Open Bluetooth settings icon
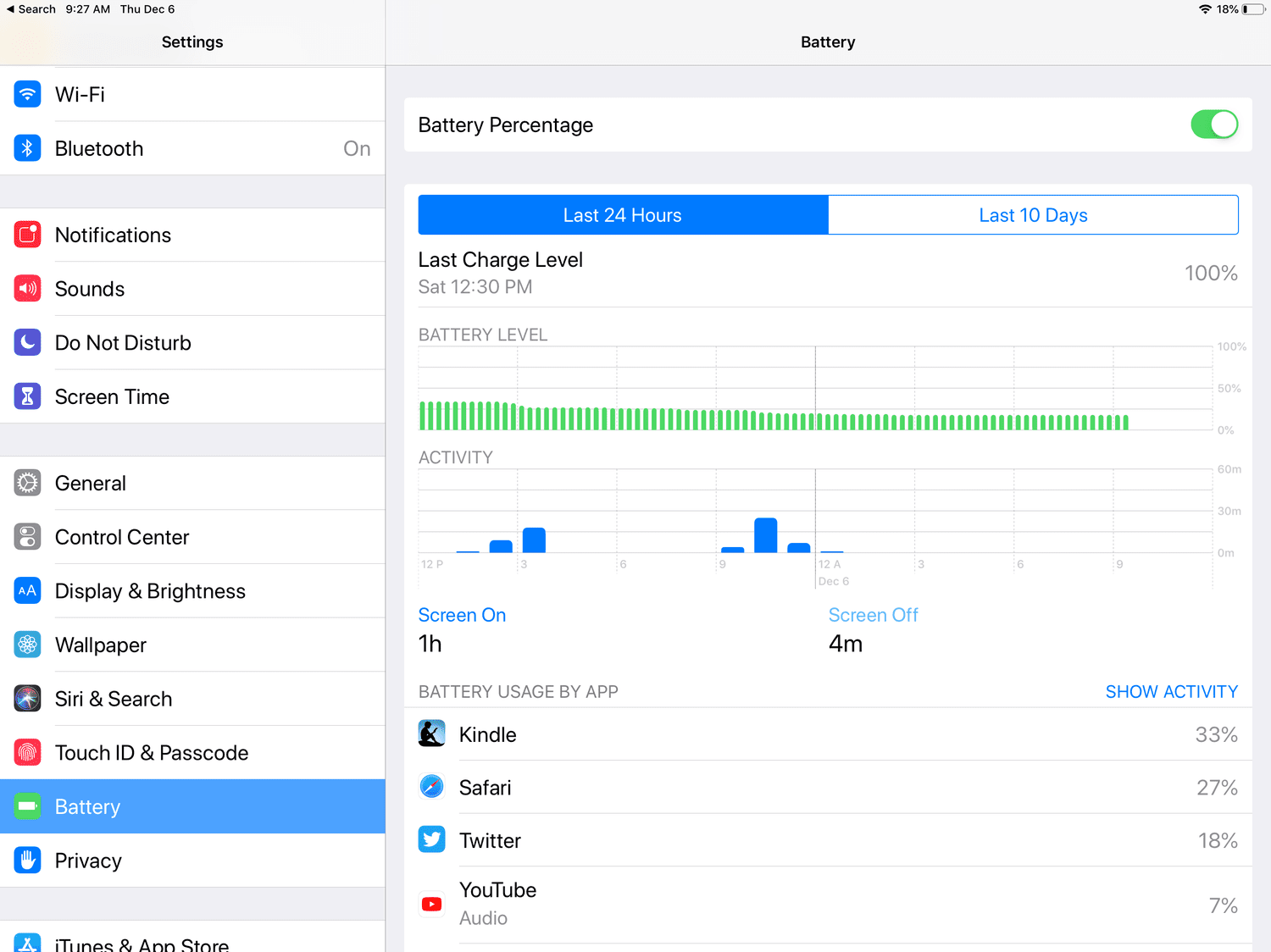The image size is (1271, 952). [27, 148]
